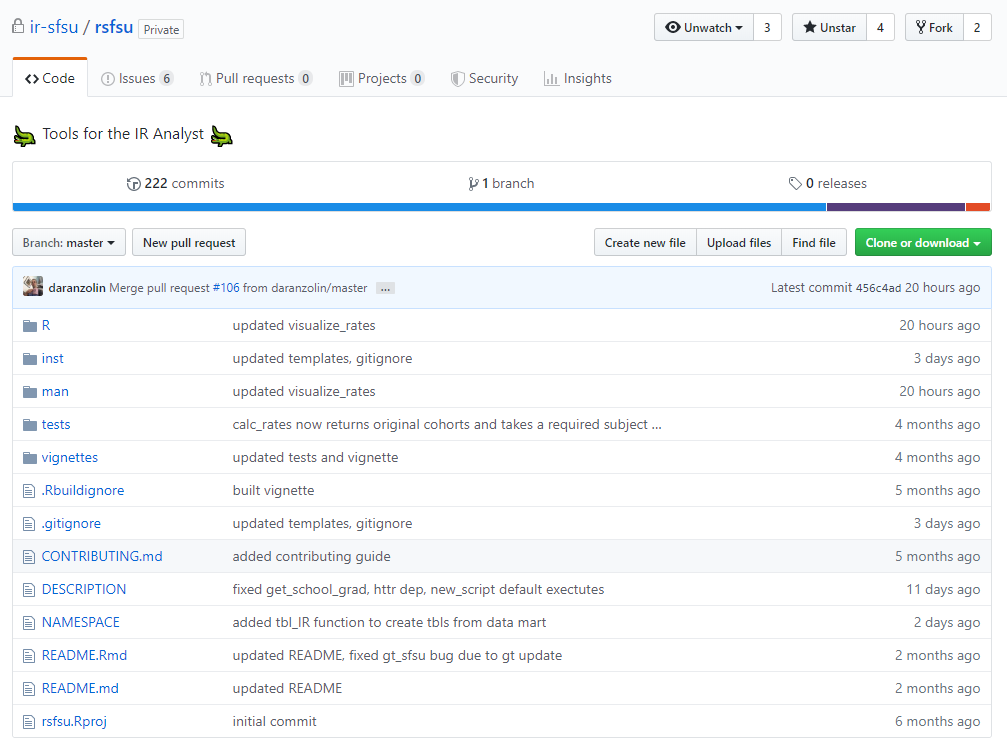
Task: Click the commits history clock icon
Action: pos(133,184)
